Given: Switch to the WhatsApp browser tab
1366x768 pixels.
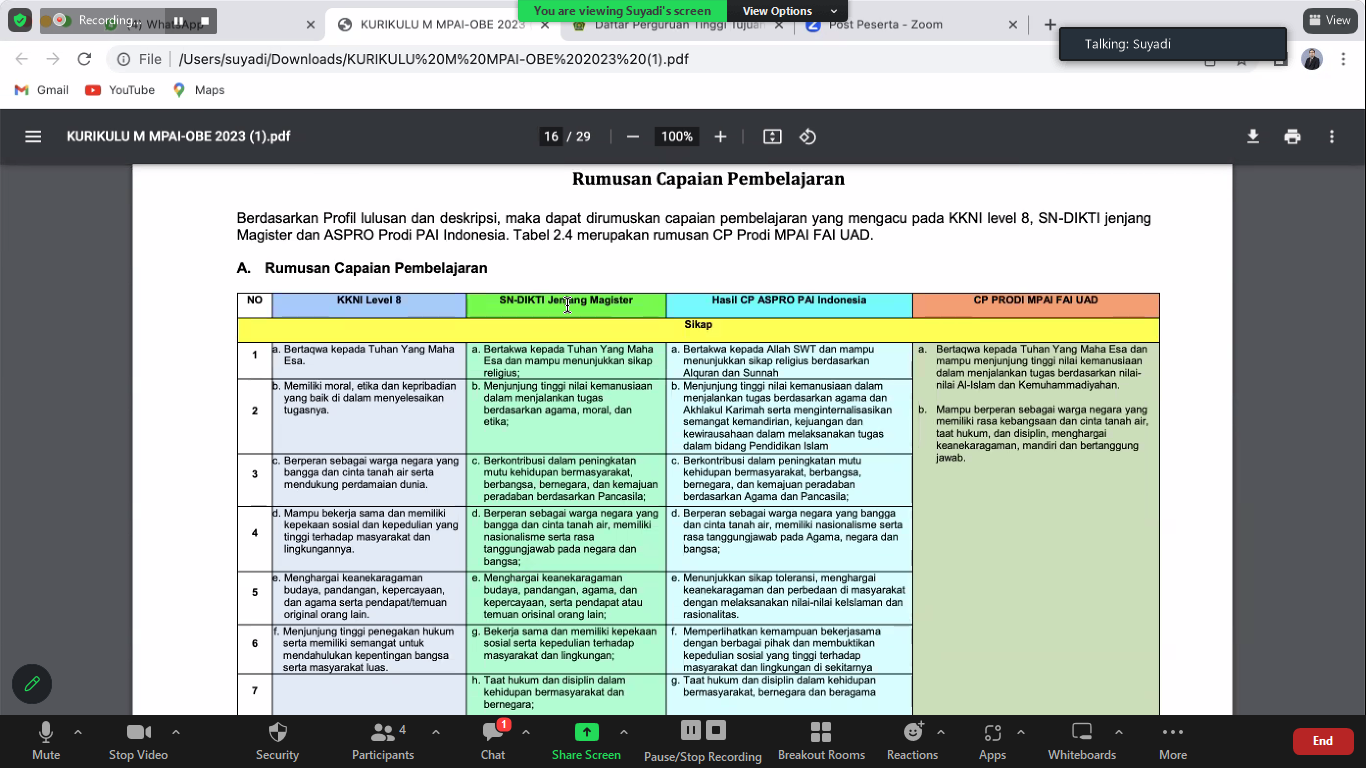Looking at the screenshot, I should (210, 25).
